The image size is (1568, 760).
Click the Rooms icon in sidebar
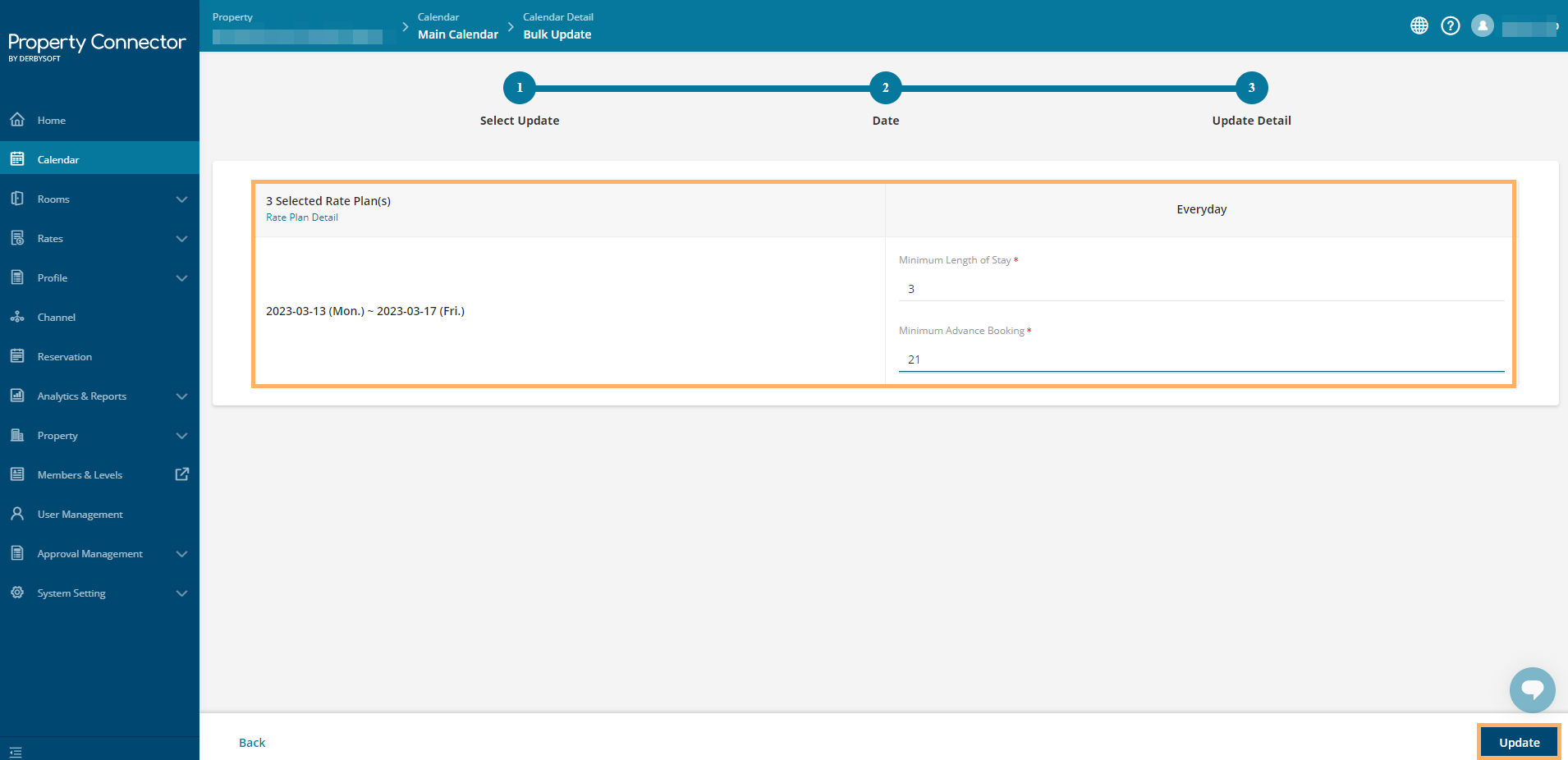coord(17,199)
